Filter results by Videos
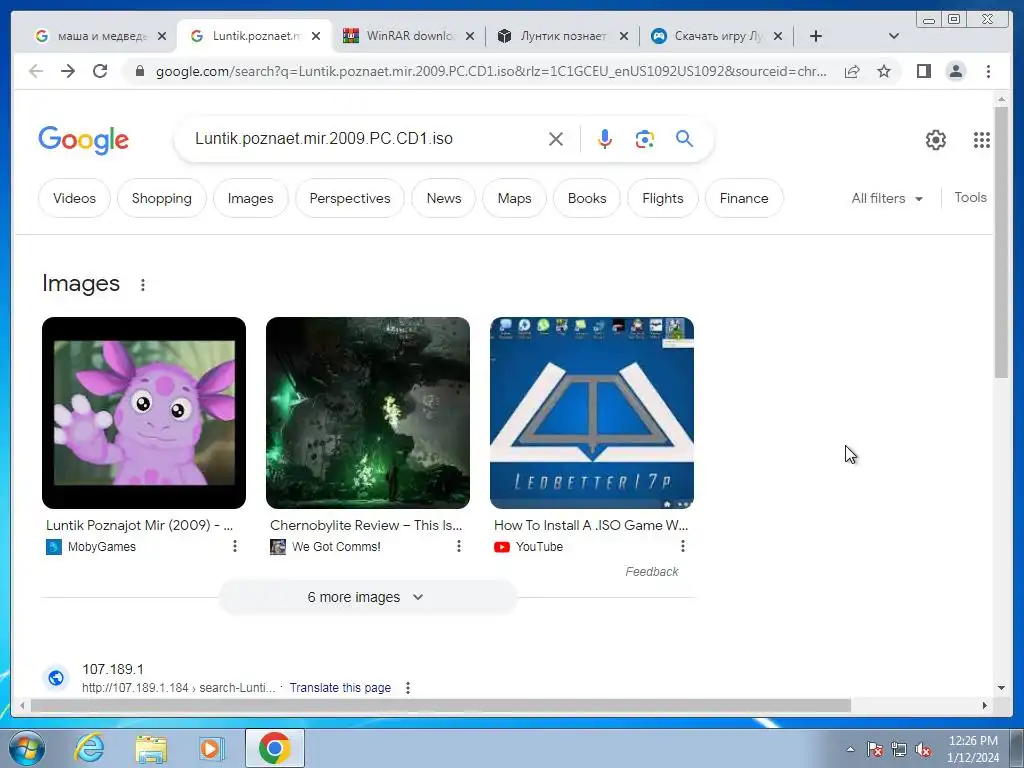The image size is (1024, 768). [74, 198]
